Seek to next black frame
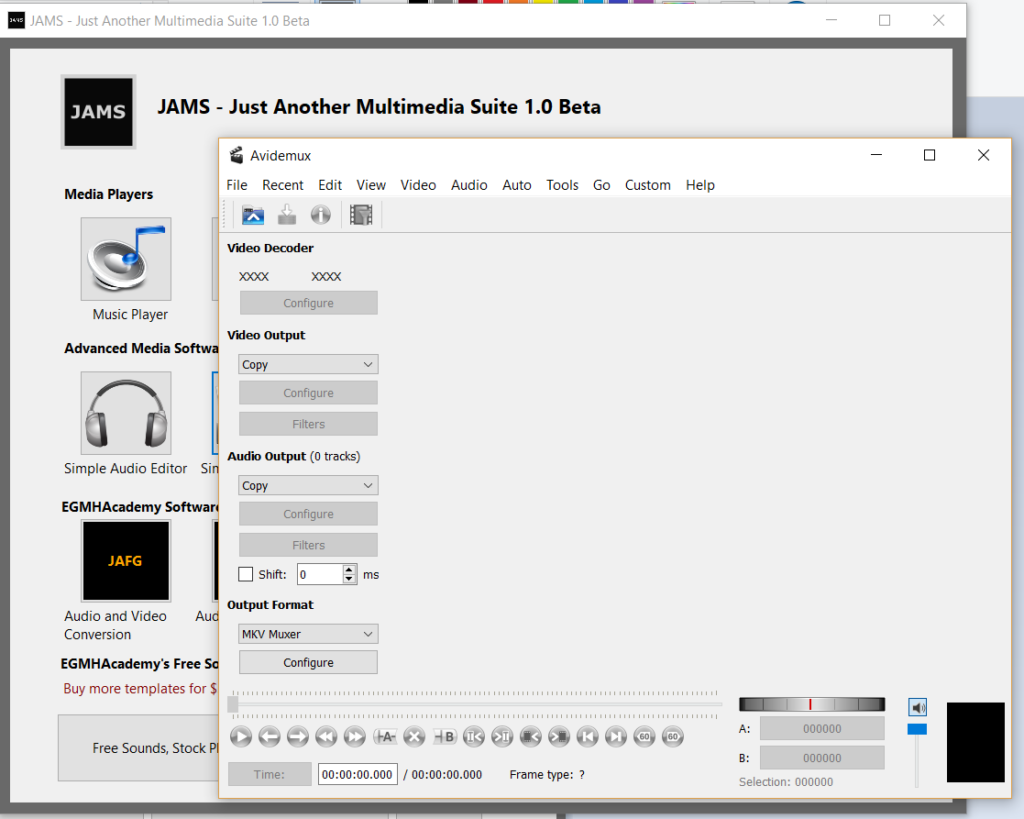Screen dimensions: 1024x819 click(x=559, y=737)
